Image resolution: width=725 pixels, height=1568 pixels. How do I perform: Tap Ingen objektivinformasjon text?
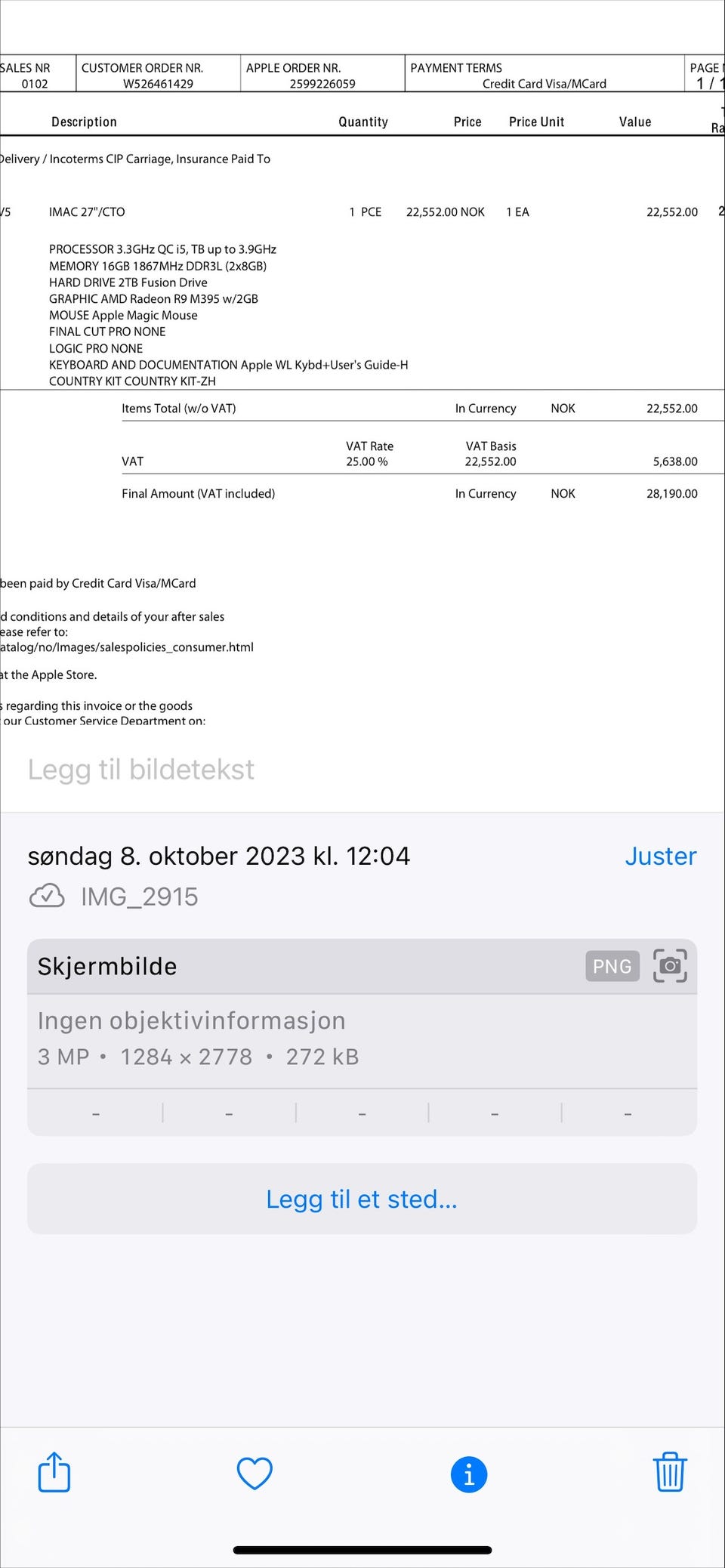pos(192,1020)
